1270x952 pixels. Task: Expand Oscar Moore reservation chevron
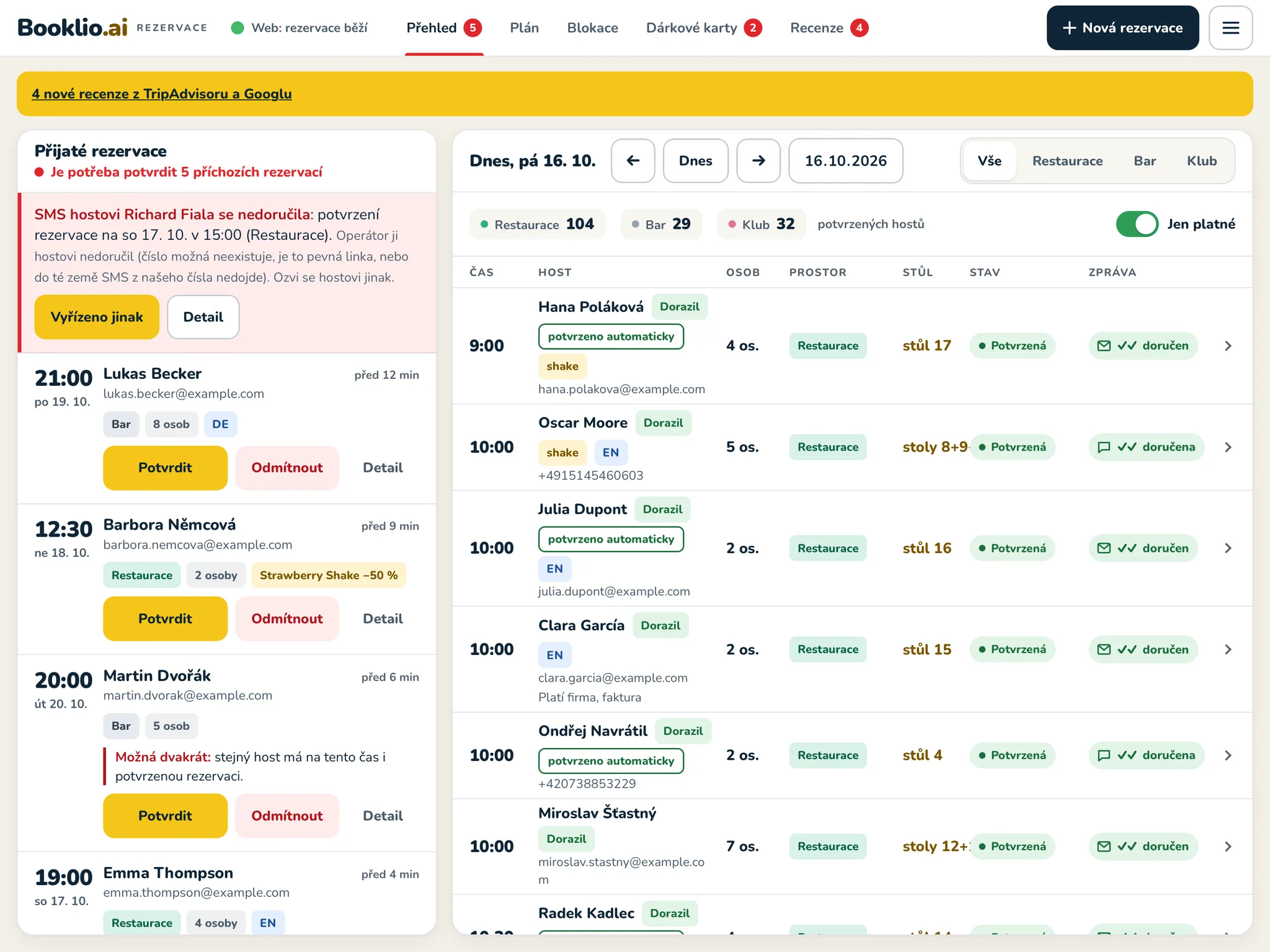[x=1228, y=447]
